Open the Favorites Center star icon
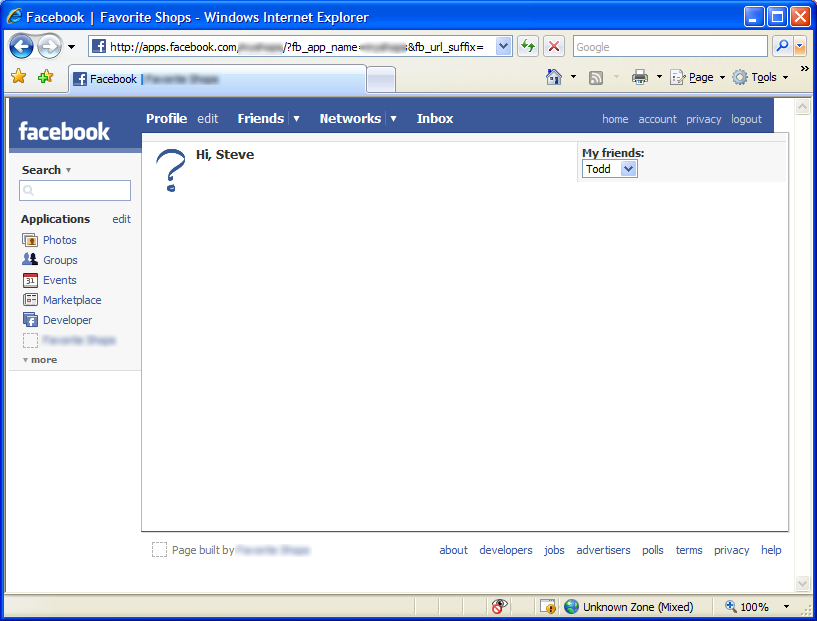This screenshot has height=621, width=817. pos(18,77)
